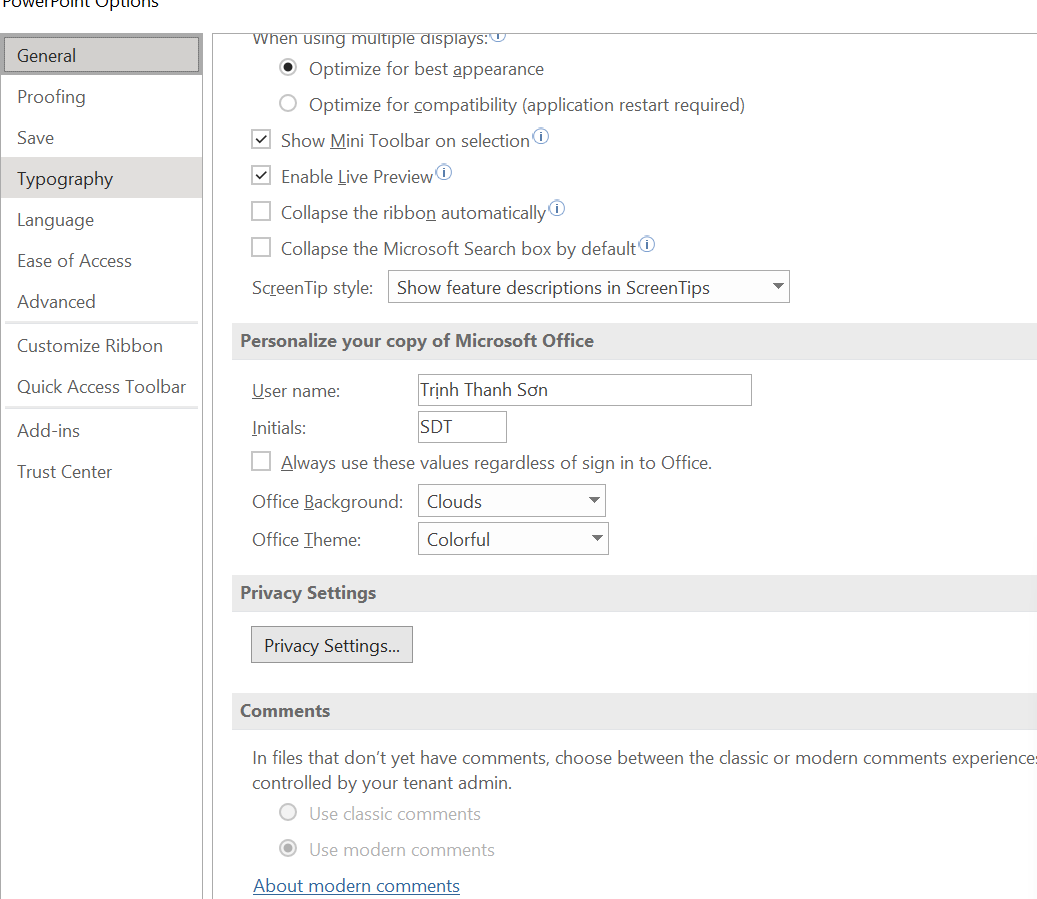Open the Advanced category
This screenshot has height=899, width=1037.
pyautogui.click(x=102, y=302)
